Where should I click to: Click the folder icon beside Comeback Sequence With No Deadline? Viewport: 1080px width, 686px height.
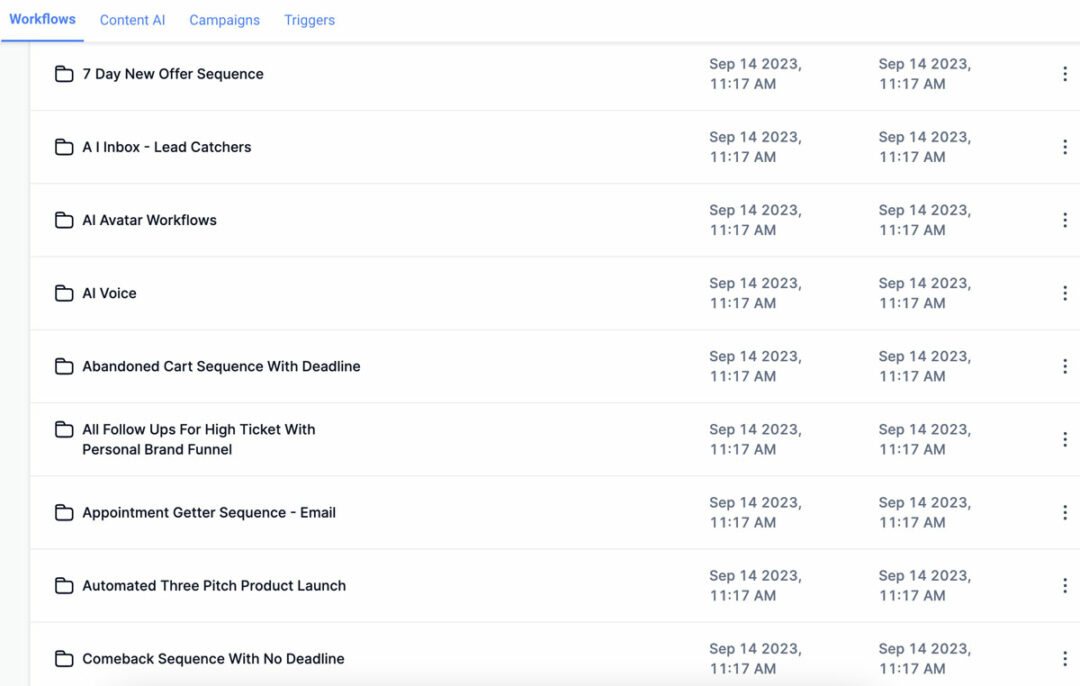[63, 658]
